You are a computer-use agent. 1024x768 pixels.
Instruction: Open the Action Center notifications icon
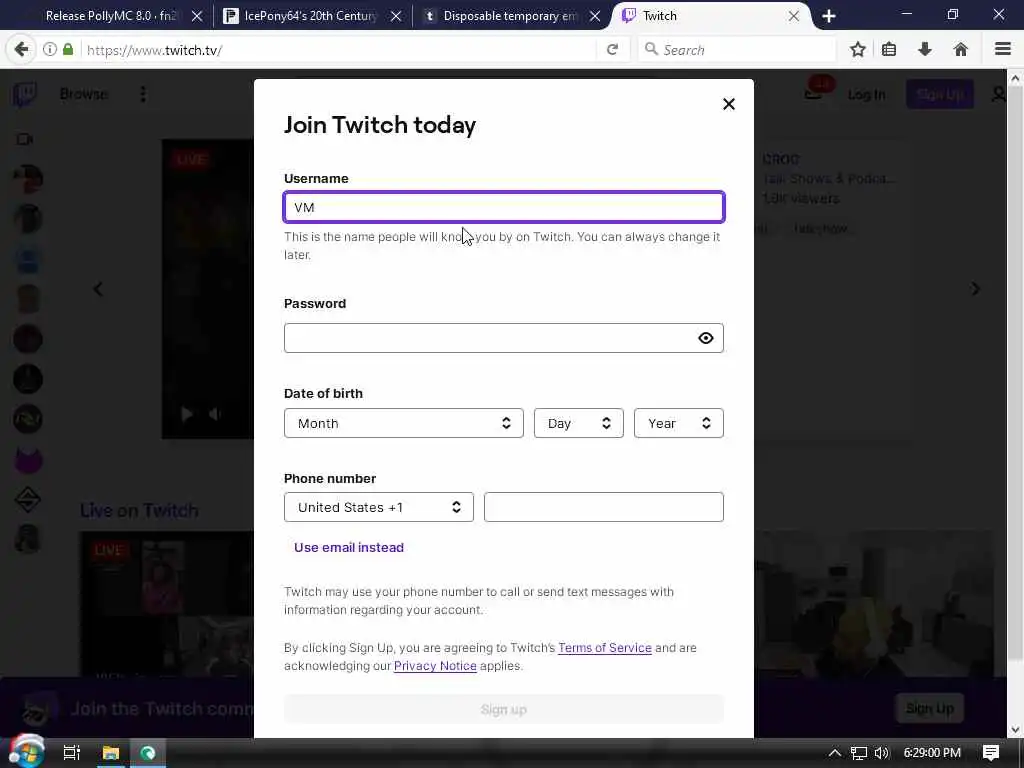coord(991,753)
